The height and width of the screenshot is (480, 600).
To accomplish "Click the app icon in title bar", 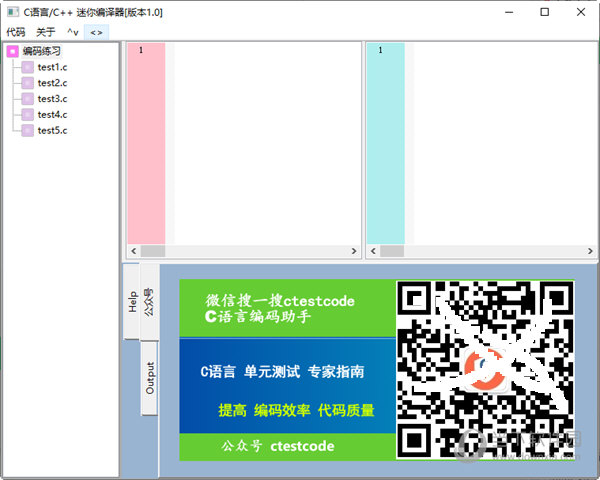I will [13, 12].
